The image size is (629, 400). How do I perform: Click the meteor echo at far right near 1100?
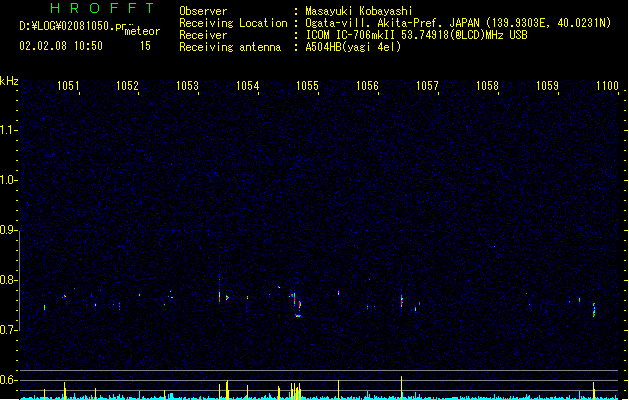594,310
